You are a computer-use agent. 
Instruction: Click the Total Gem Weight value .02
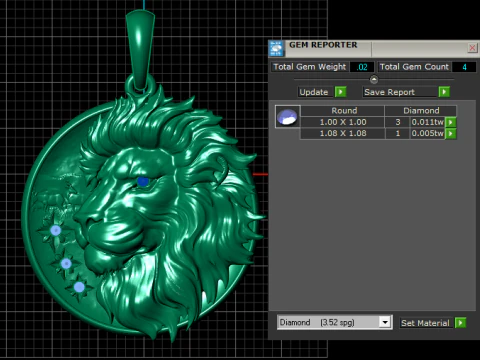pos(362,67)
